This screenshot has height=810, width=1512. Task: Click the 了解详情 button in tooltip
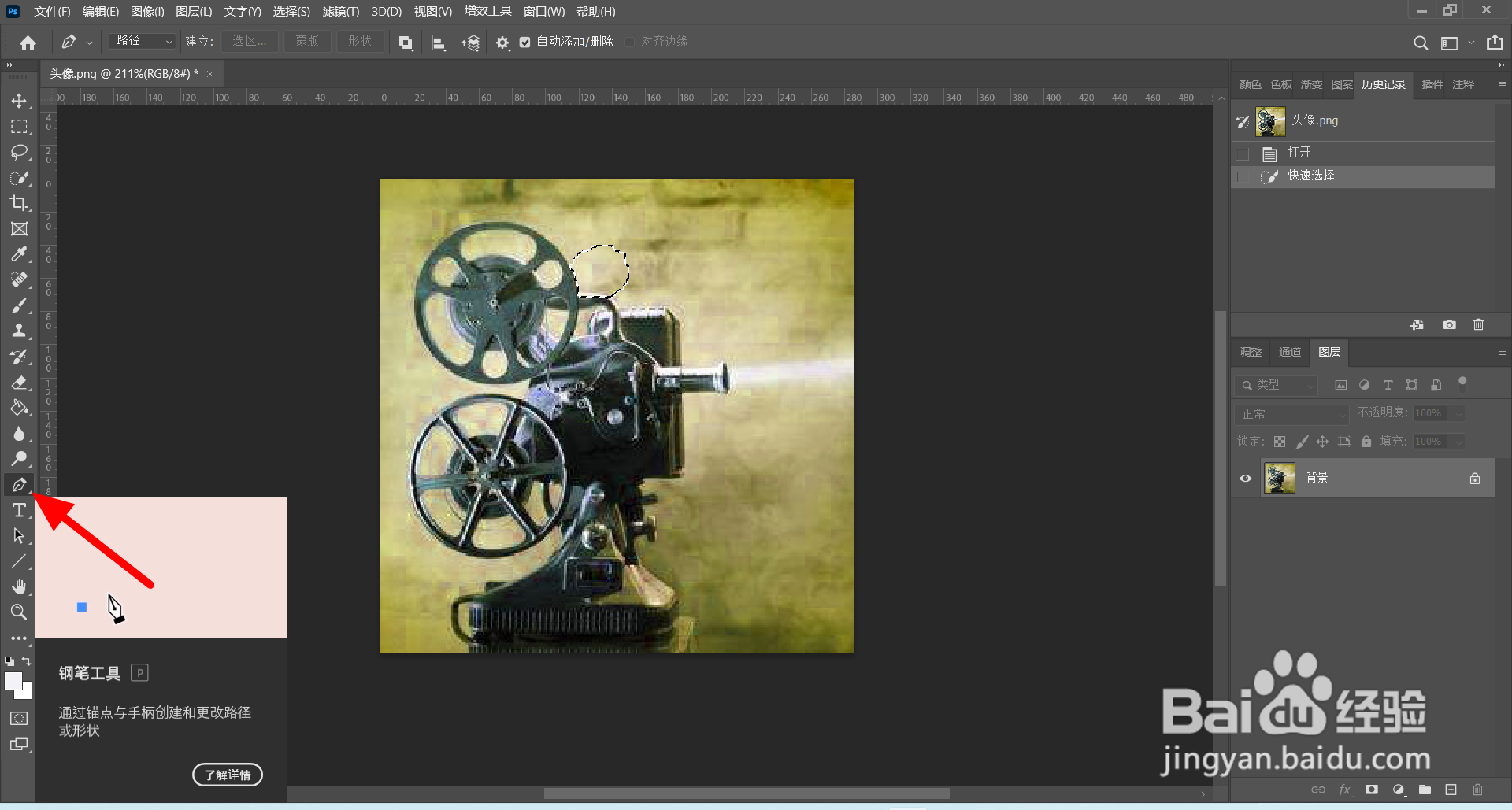click(228, 775)
